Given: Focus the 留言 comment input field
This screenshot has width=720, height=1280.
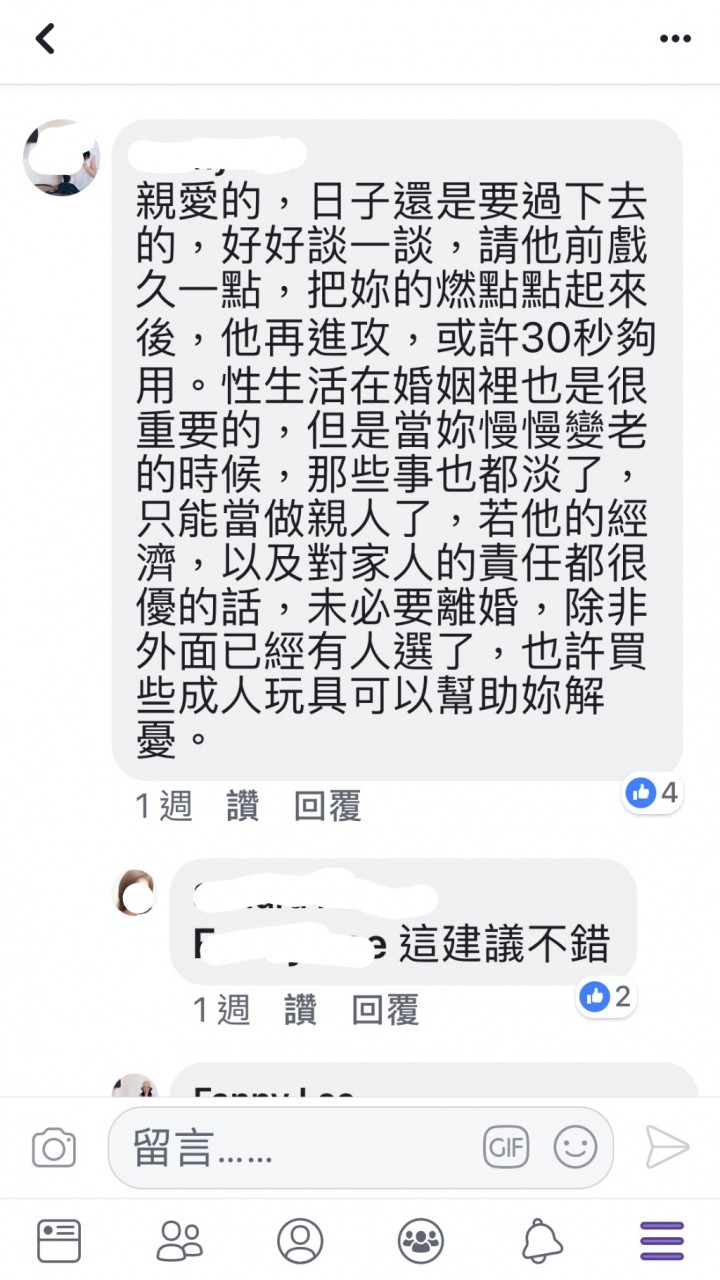Looking at the screenshot, I should (x=360, y=1147).
